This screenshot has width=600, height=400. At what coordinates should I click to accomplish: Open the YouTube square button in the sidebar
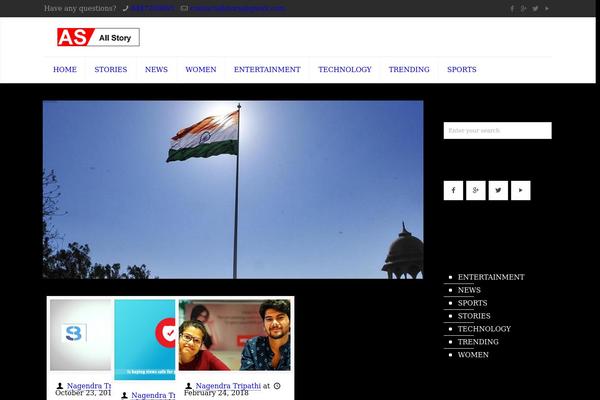521,190
